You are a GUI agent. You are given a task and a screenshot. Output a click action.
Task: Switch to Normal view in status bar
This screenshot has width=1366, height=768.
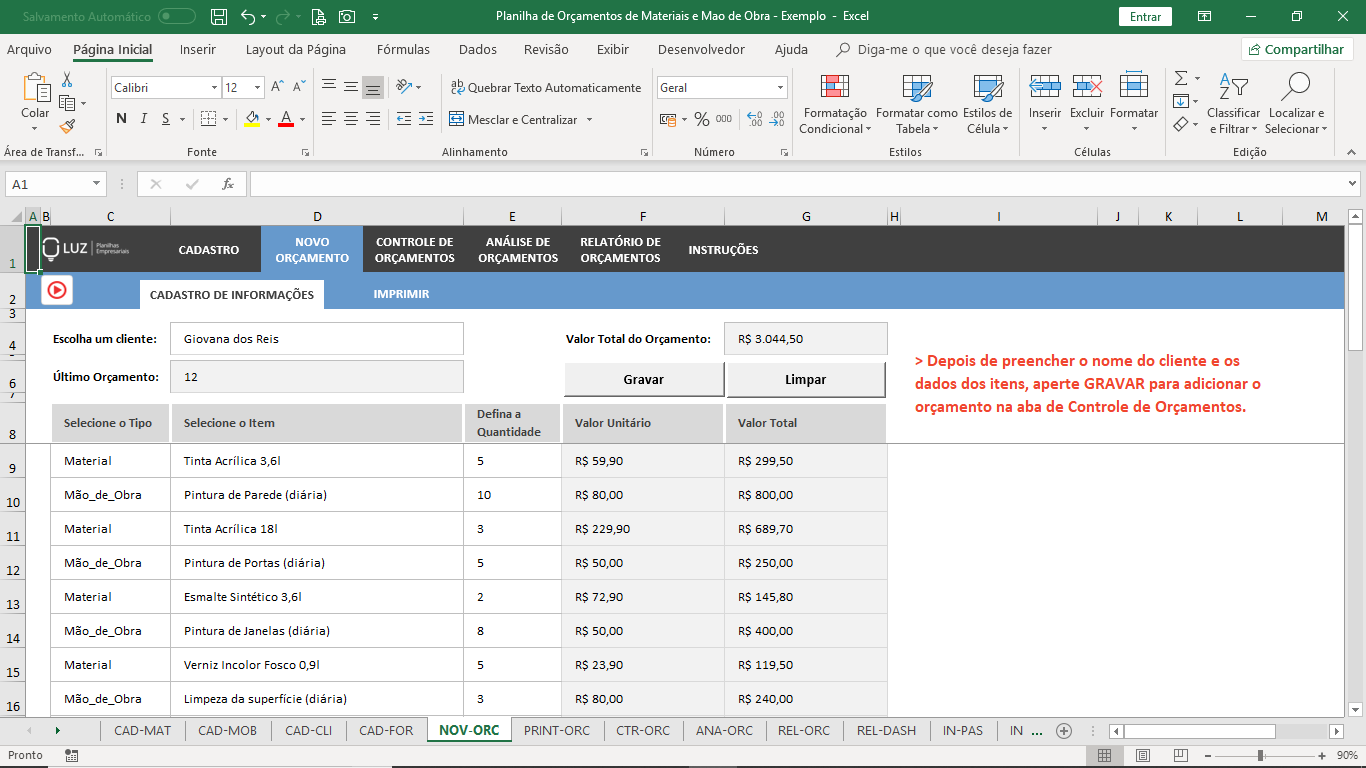point(1104,756)
